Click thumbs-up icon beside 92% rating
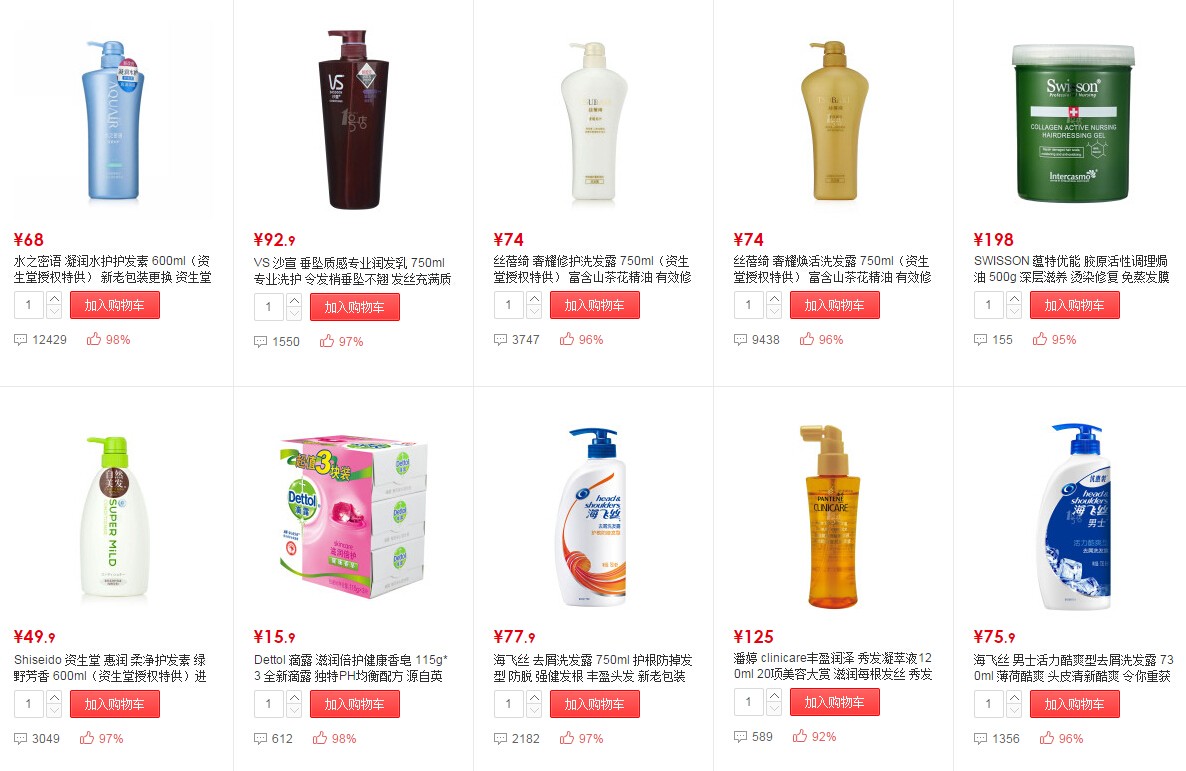This screenshot has width=1186, height=771. click(799, 735)
